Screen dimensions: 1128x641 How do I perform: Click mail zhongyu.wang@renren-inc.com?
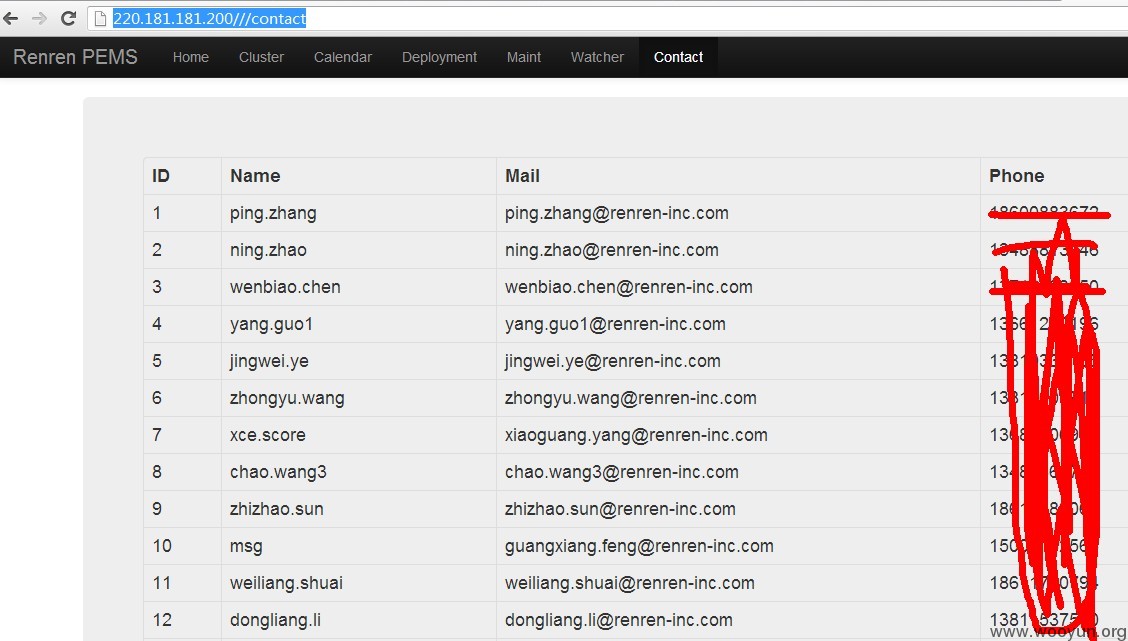click(631, 399)
